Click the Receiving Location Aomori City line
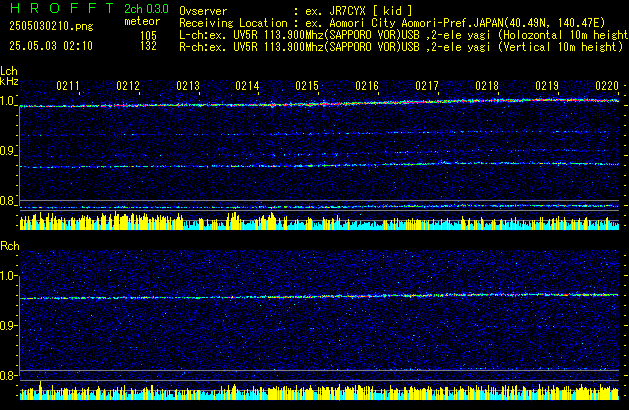This screenshot has height=410, width=629. point(392,23)
